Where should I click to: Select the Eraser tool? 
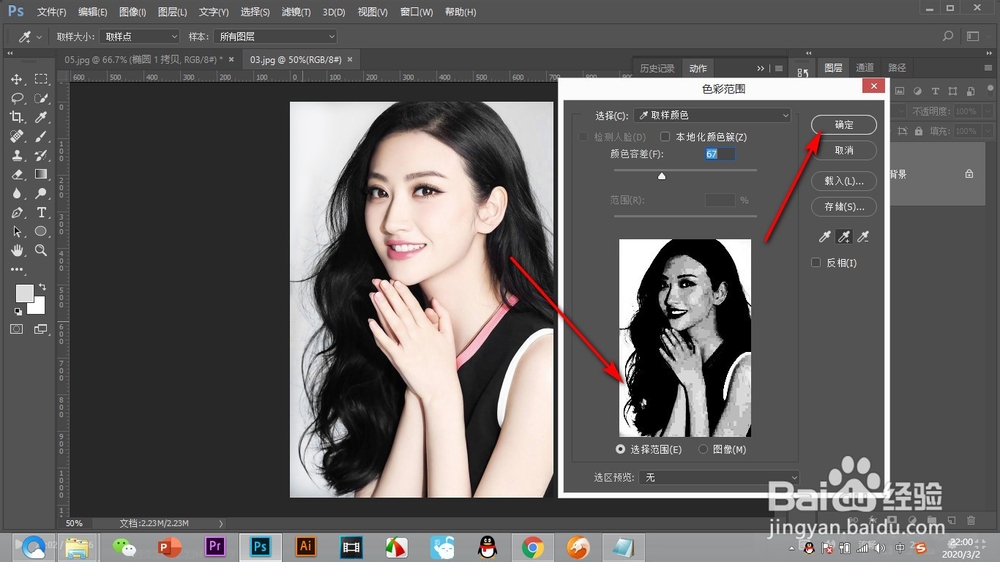[17, 174]
